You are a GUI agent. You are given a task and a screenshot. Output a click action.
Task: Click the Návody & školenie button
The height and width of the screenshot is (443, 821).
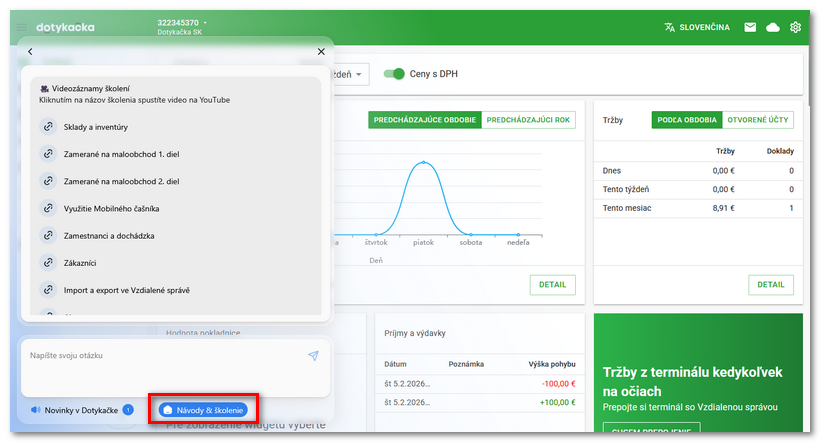tap(204, 410)
